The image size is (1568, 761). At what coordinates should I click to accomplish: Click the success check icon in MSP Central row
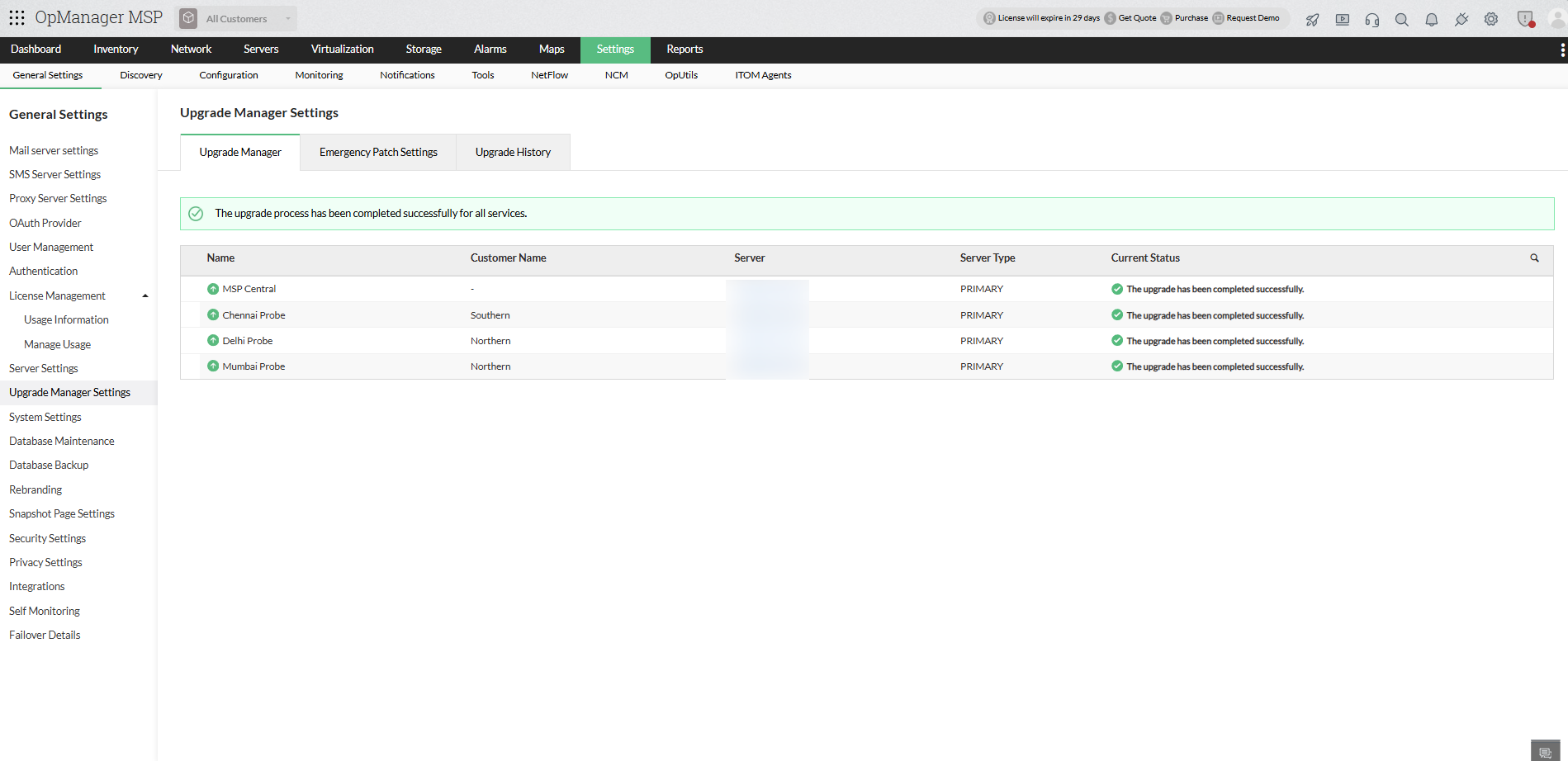(x=1117, y=289)
